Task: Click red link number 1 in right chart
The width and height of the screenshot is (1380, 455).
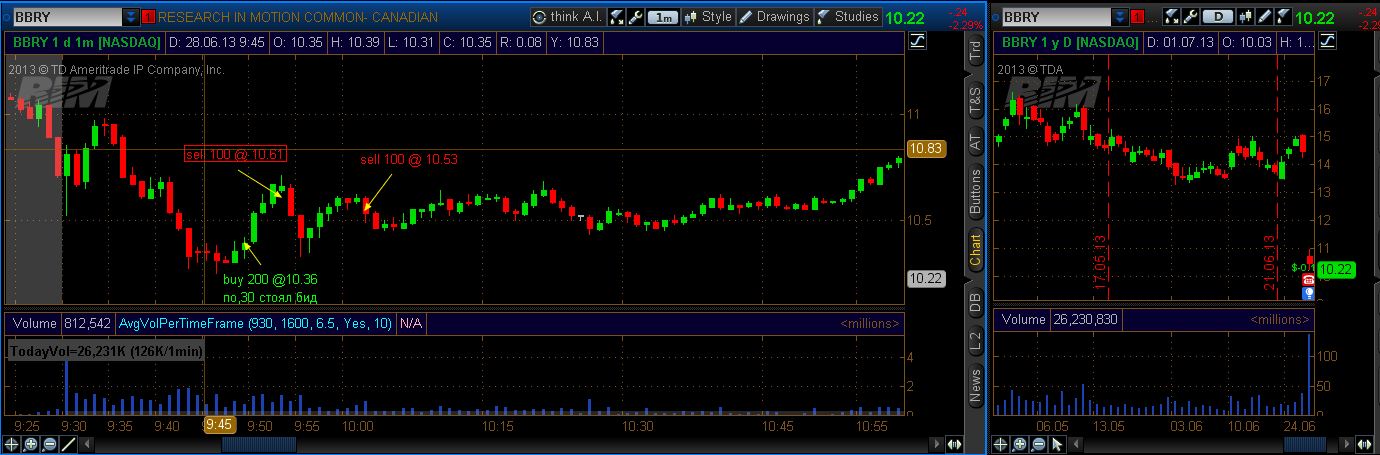Action: point(1137,17)
